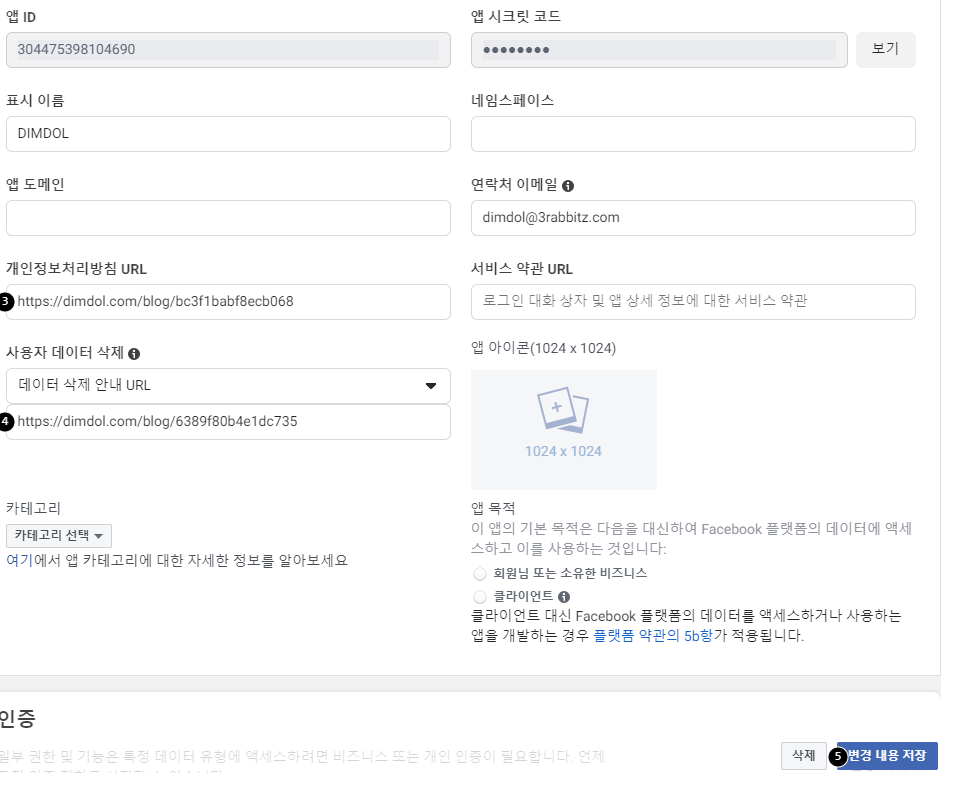Click the App ID field
This screenshot has height=796, width=962.
point(228,50)
